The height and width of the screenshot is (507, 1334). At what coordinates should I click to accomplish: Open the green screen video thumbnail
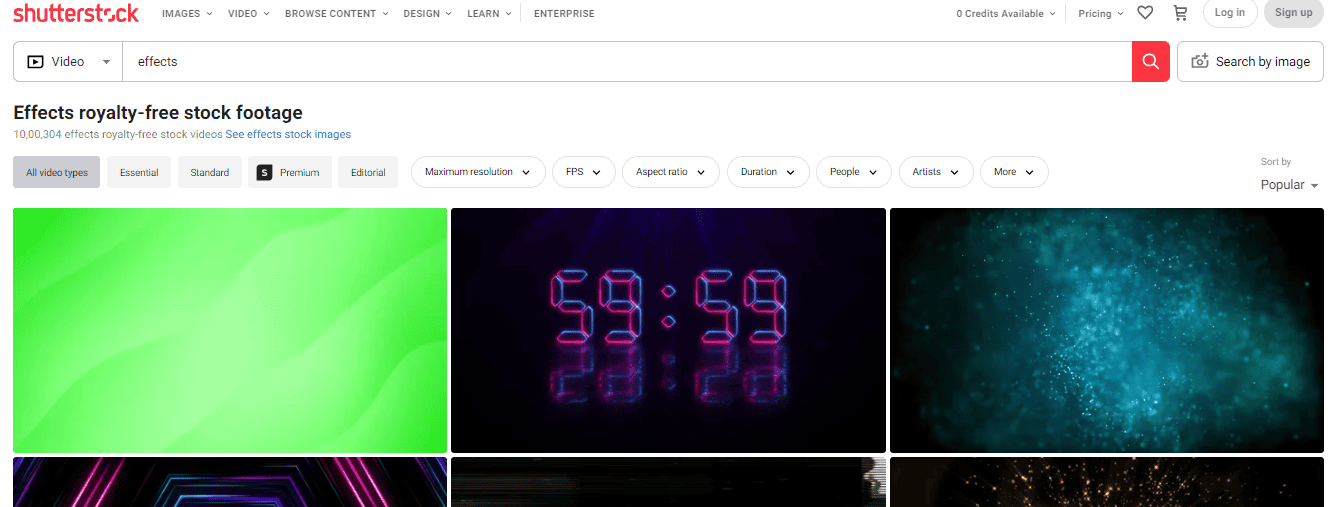click(x=230, y=331)
